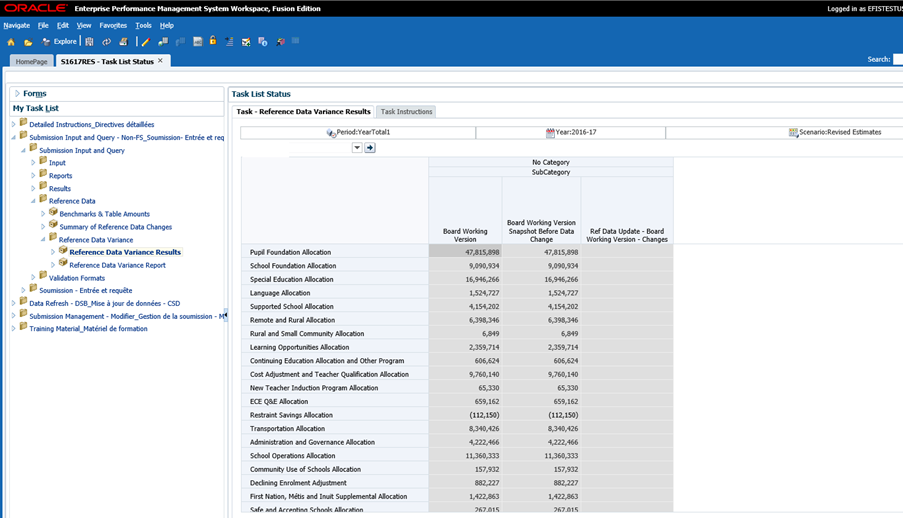Click the My Task List heading
903x518 pixels.
[x=36, y=108]
